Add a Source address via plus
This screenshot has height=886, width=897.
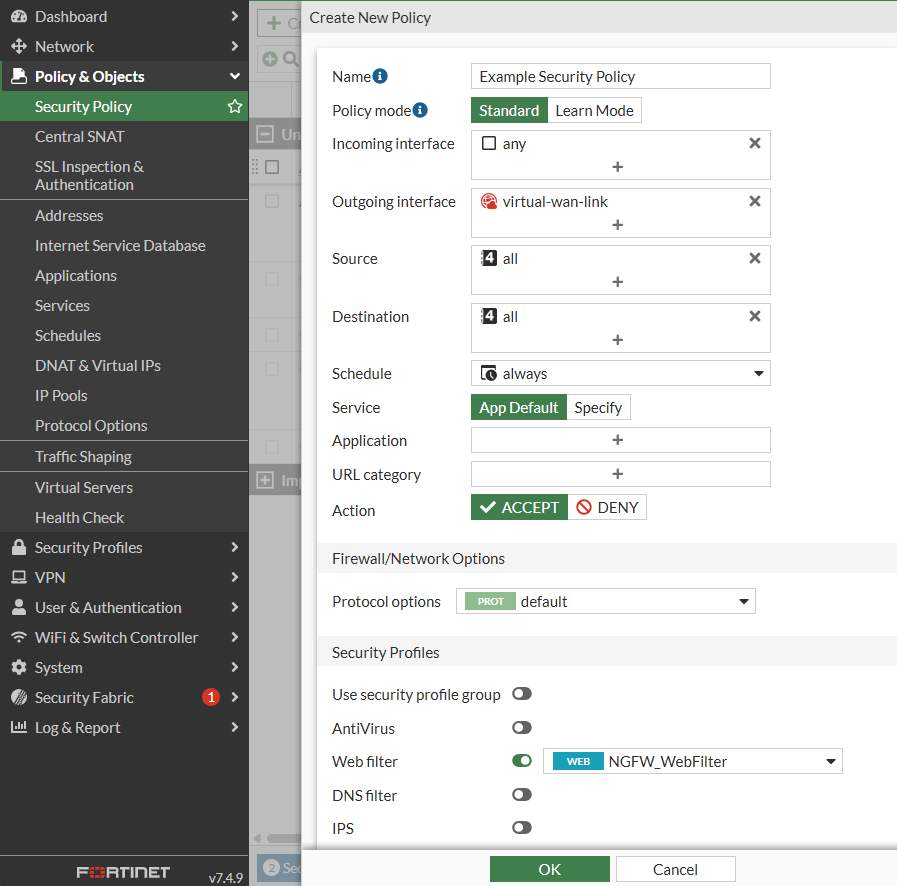(x=617, y=282)
